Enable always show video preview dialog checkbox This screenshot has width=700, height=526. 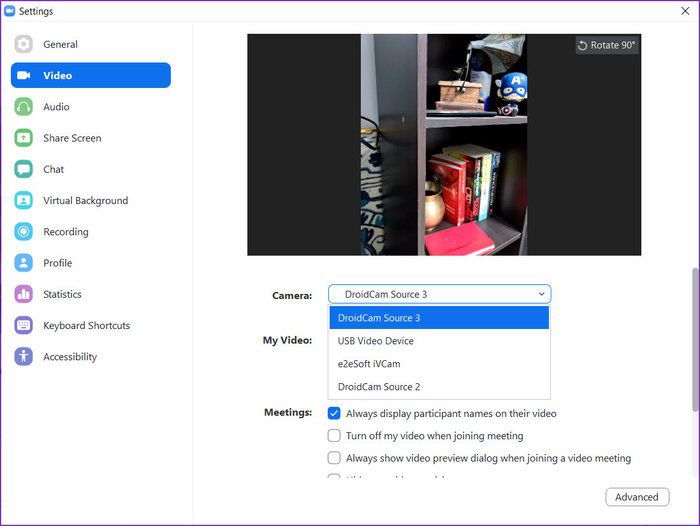click(334, 458)
